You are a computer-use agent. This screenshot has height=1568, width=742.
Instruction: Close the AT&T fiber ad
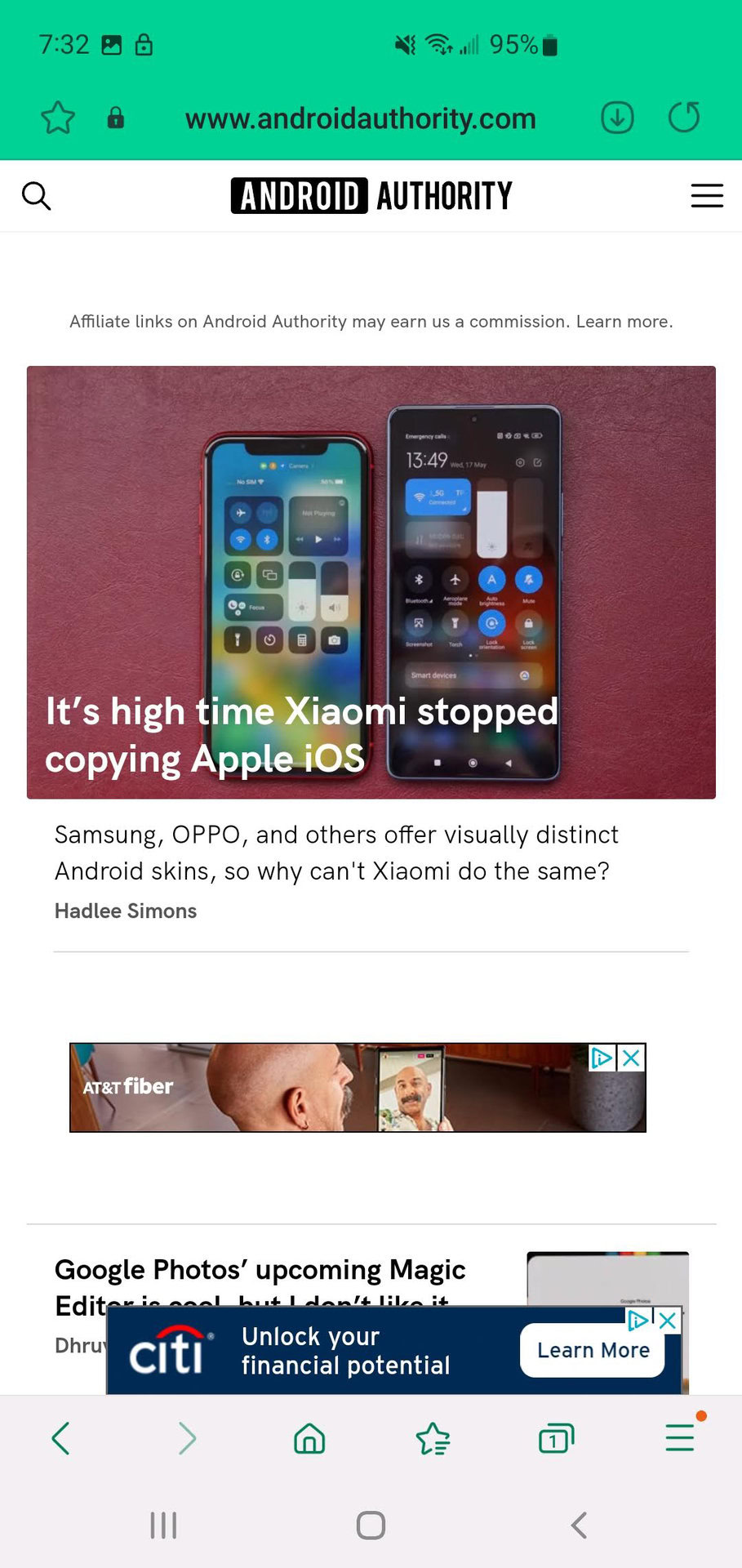[x=631, y=1058]
